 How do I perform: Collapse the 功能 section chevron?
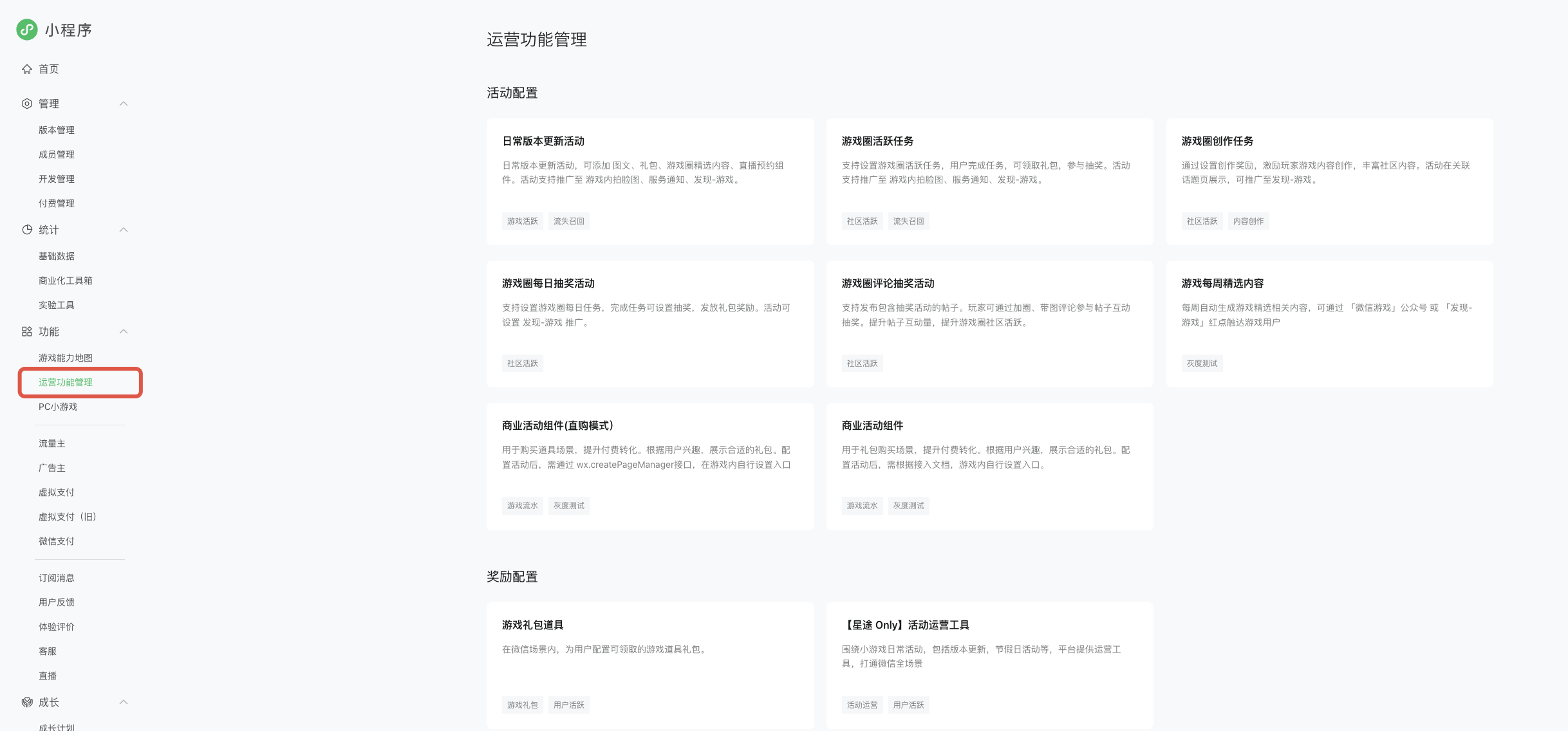(124, 331)
